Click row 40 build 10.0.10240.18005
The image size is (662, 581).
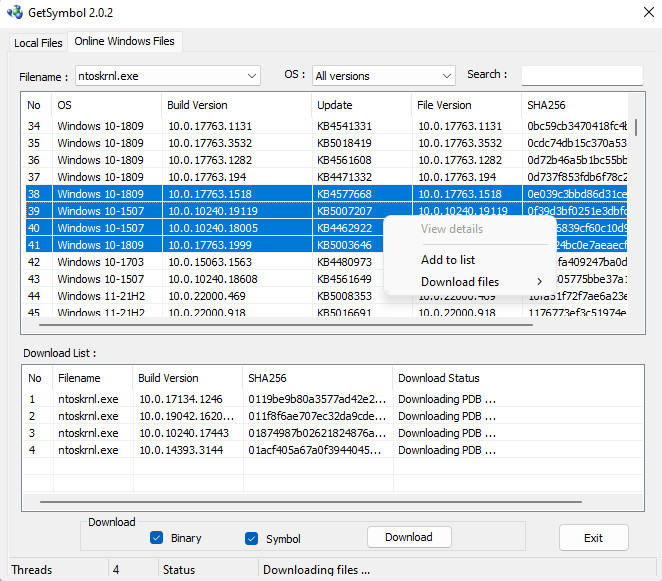pos(205,228)
